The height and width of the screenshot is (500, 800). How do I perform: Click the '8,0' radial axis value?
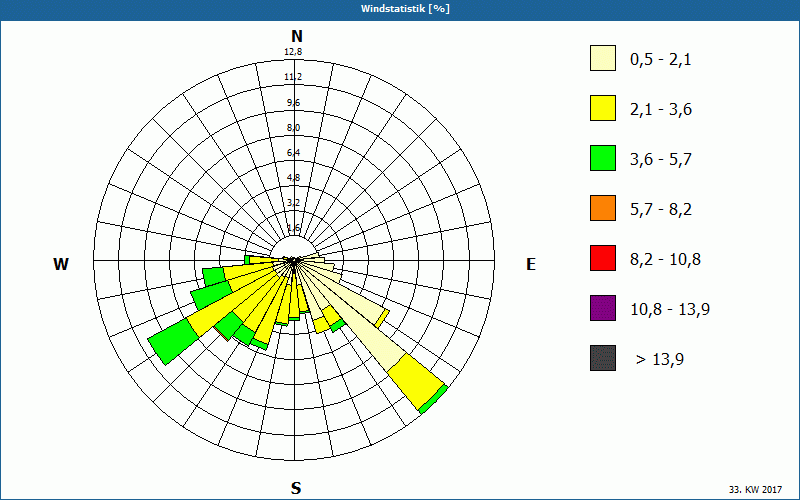point(293,128)
